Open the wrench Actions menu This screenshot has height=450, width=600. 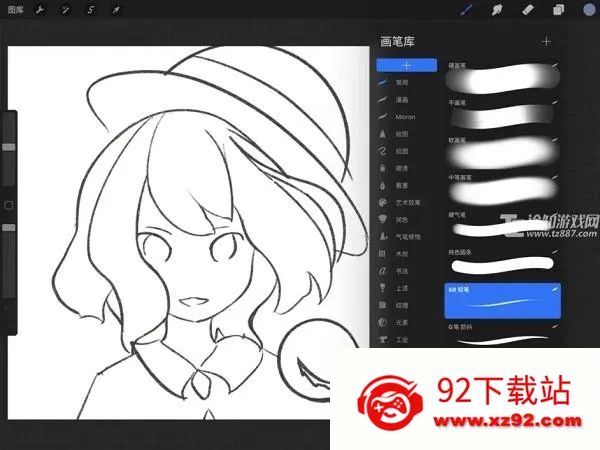pyautogui.click(x=40, y=10)
